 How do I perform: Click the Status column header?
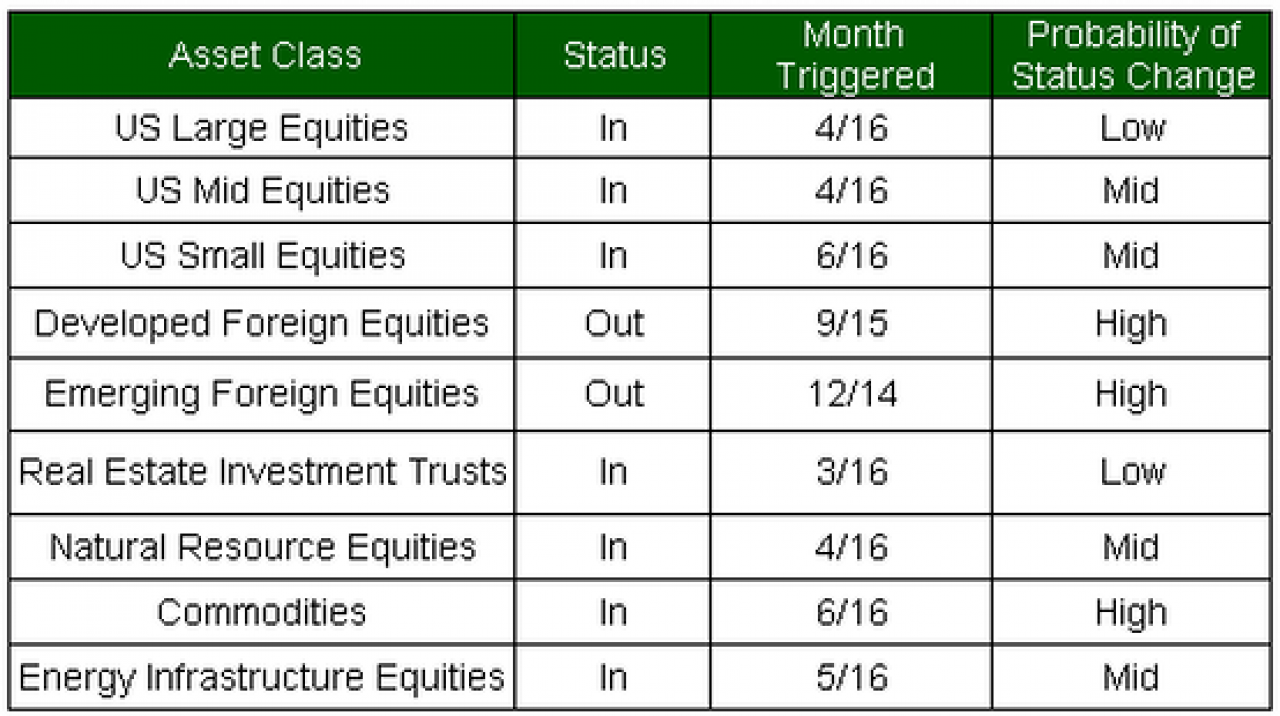[x=613, y=55]
